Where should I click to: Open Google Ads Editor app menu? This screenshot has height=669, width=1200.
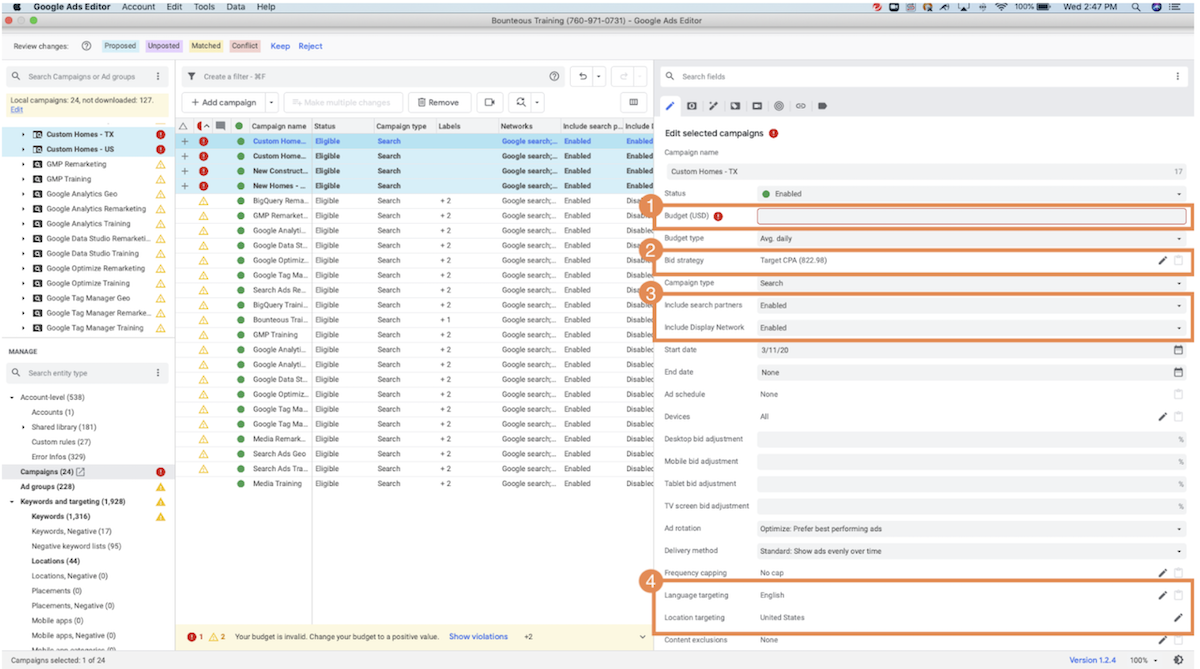72,7
